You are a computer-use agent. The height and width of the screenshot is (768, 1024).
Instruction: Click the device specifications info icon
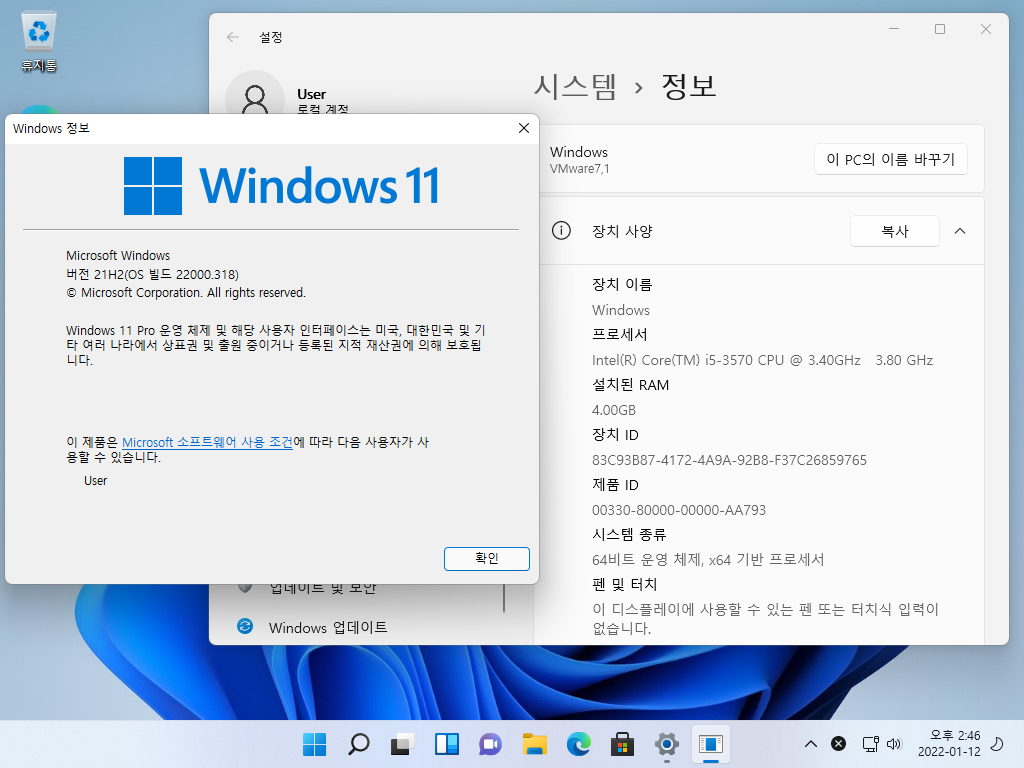(x=561, y=231)
